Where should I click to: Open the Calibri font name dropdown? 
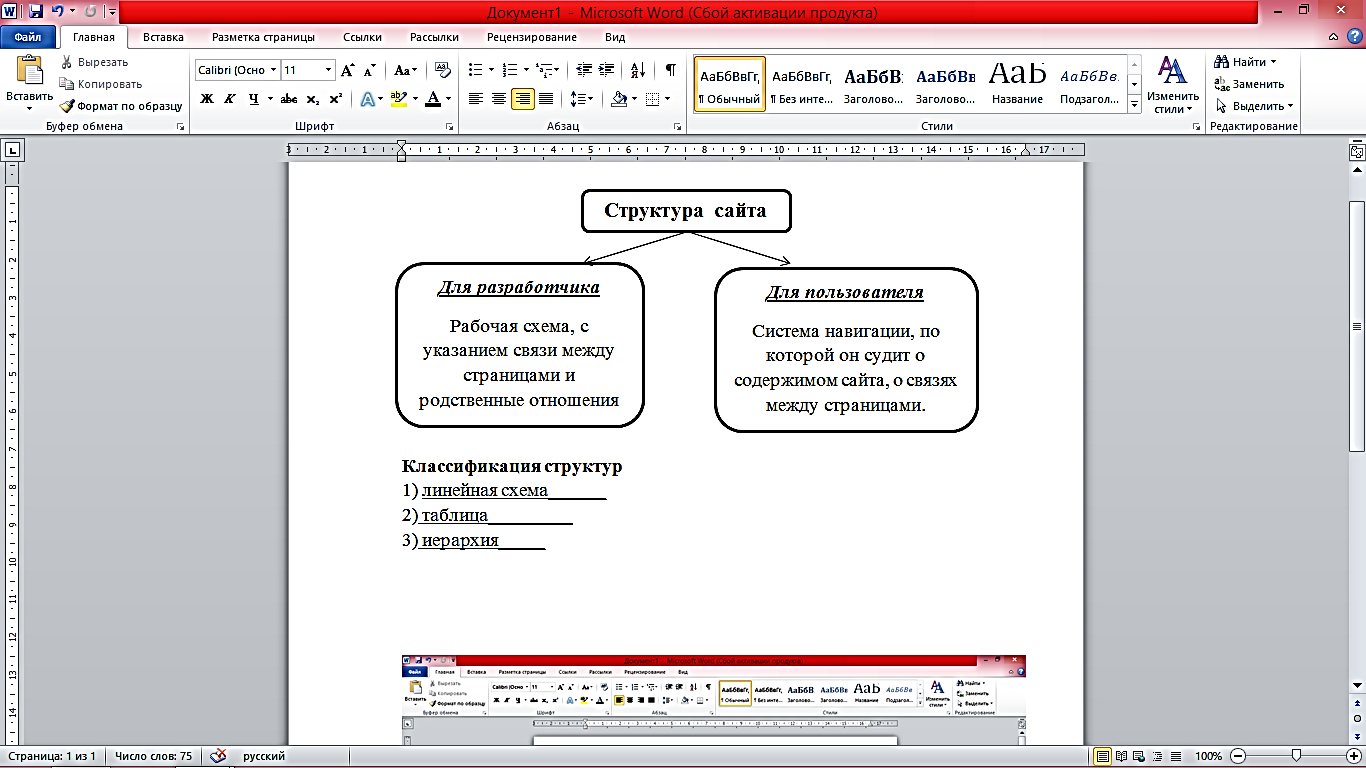tap(273, 70)
